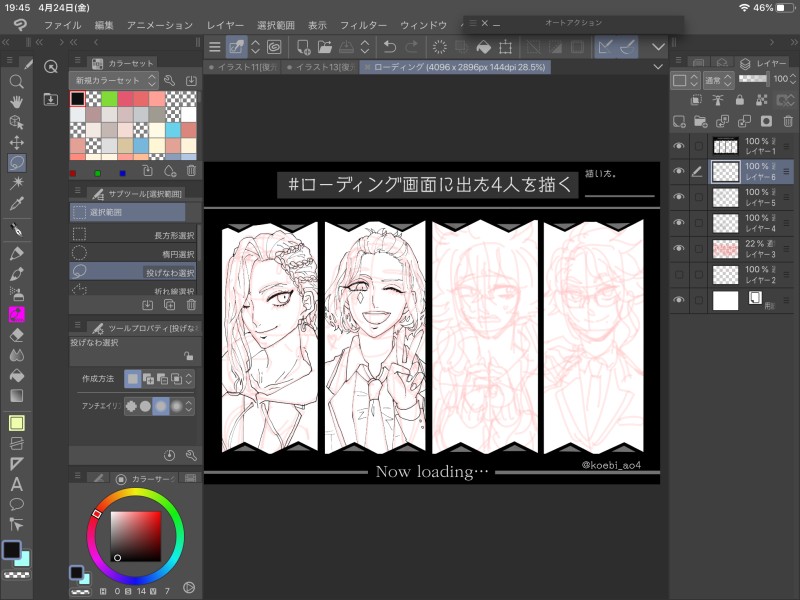
Task: Select the Eraser tool
Action: [x=16, y=335]
